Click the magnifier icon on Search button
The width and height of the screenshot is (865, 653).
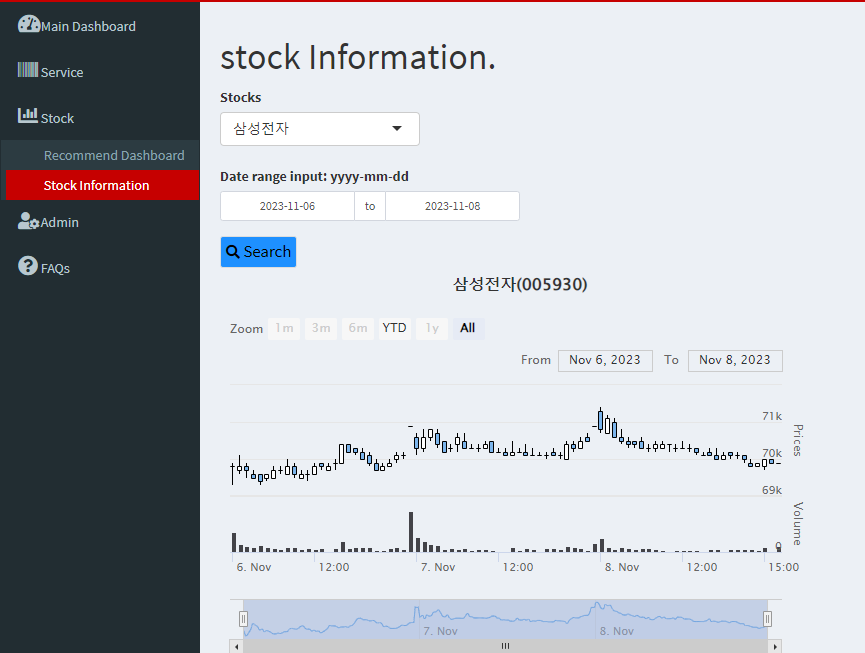pyautogui.click(x=233, y=252)
